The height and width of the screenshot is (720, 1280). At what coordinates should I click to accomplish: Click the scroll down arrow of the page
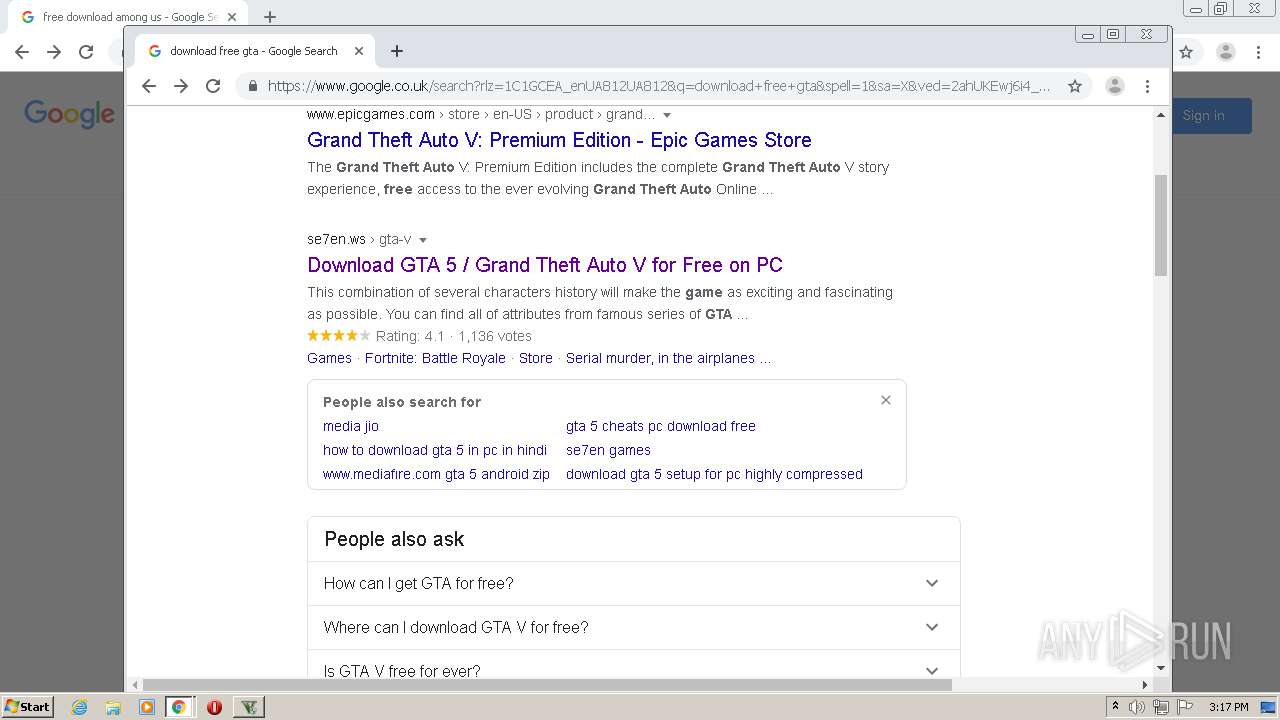[x=1161, y=668]
